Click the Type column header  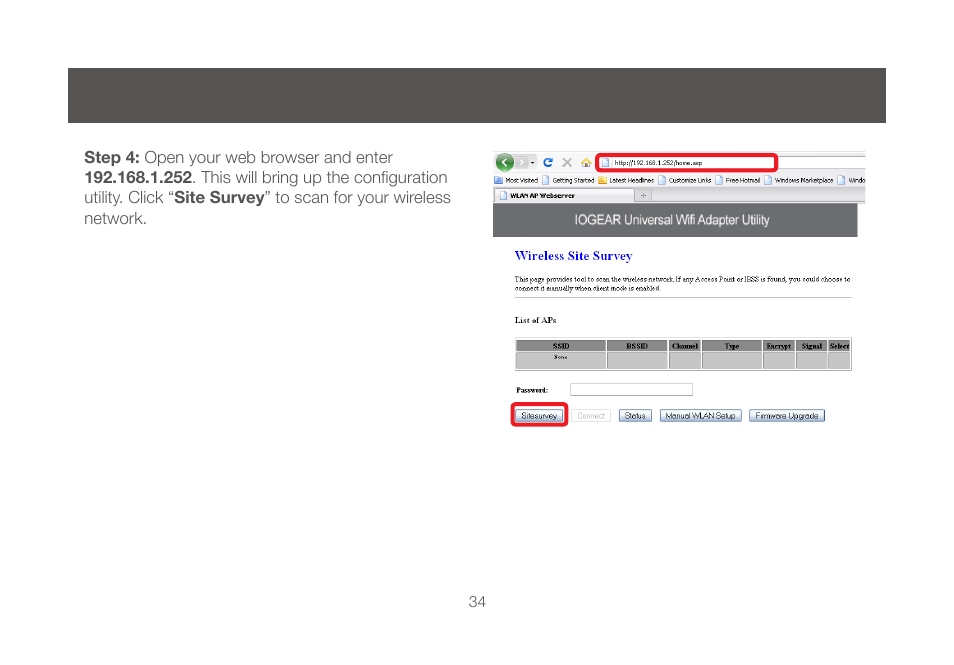(x=732, y=346)
